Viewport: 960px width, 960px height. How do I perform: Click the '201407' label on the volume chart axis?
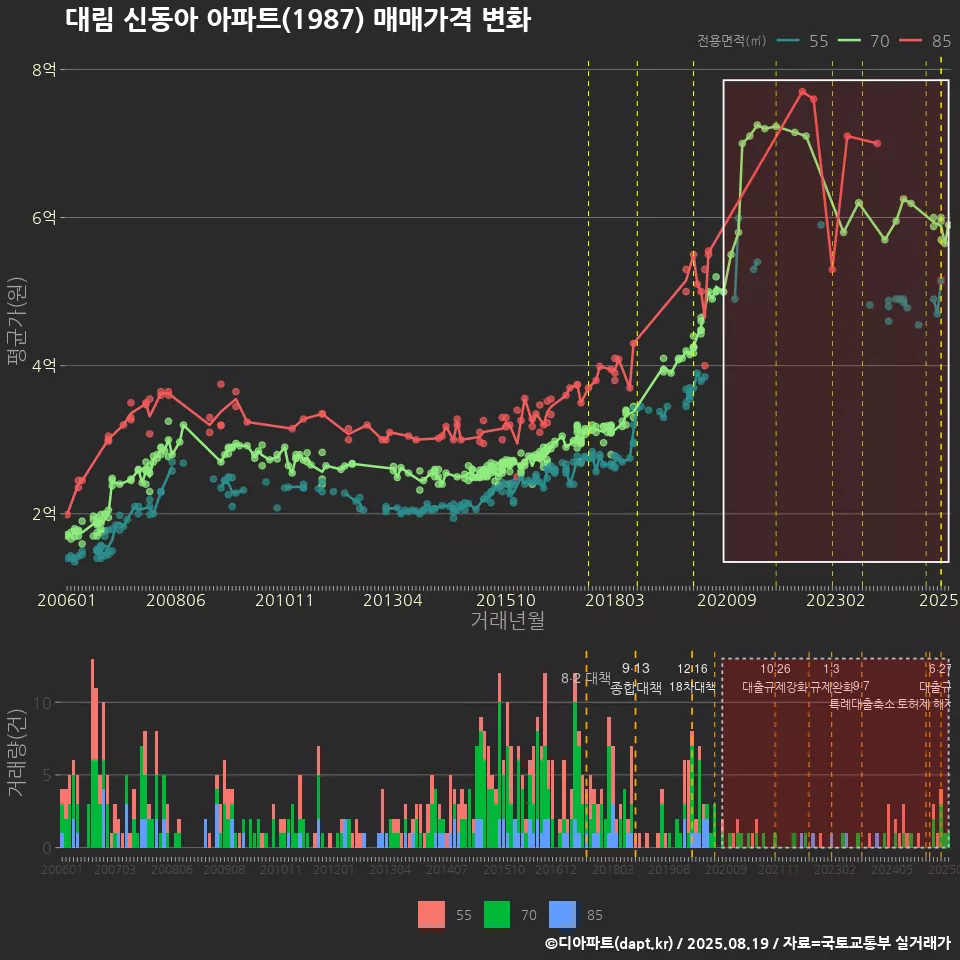(x=447, y=869)
